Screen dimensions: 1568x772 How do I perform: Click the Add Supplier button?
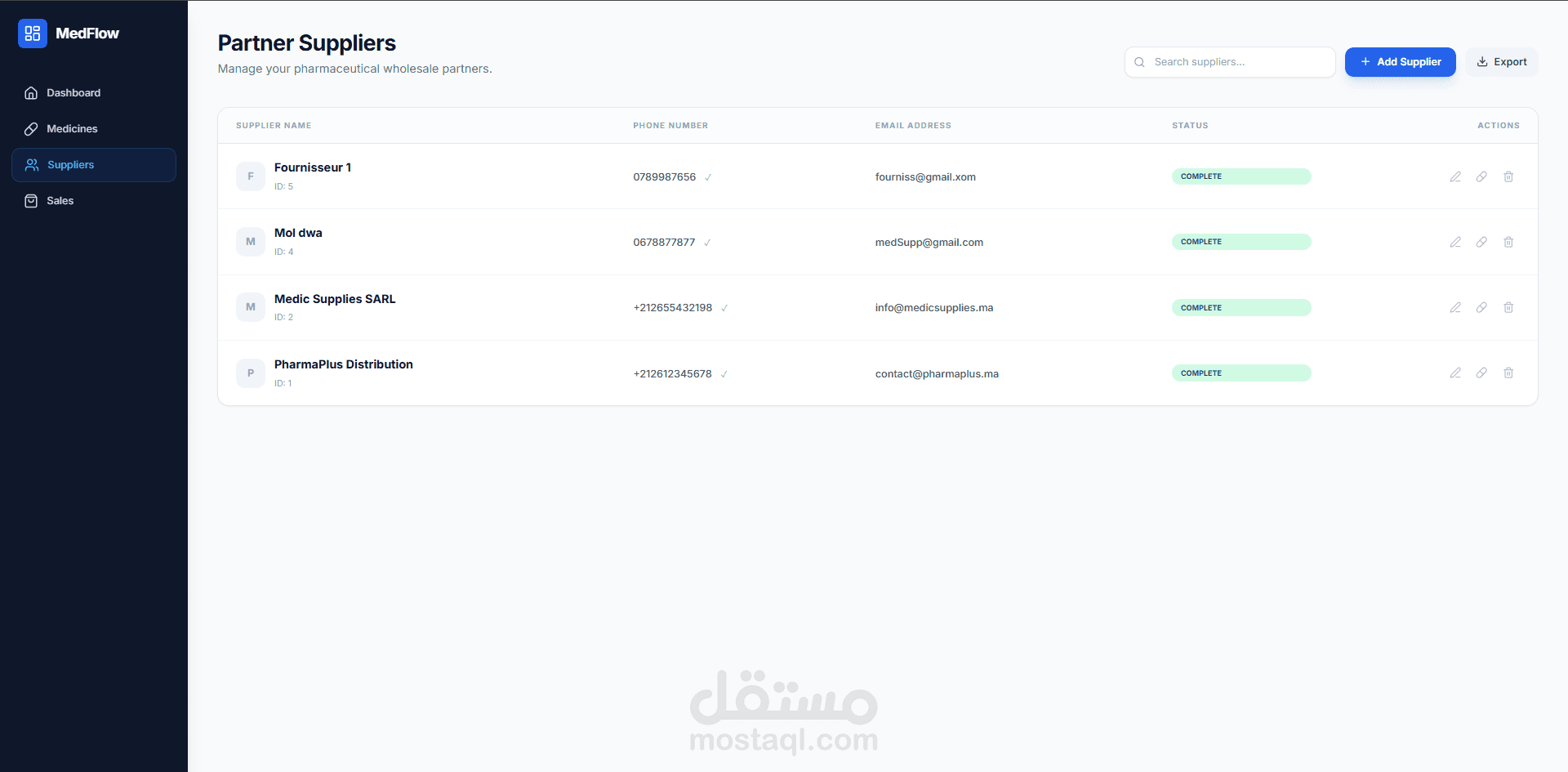(1400, 62)
